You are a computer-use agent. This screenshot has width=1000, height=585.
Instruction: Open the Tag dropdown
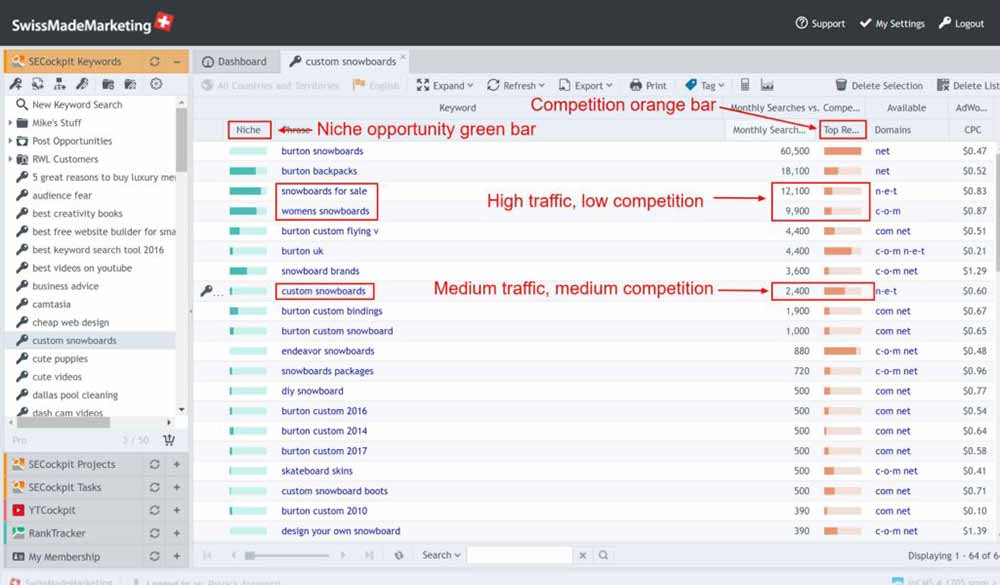pyautogui.click(x=705, y=85)
